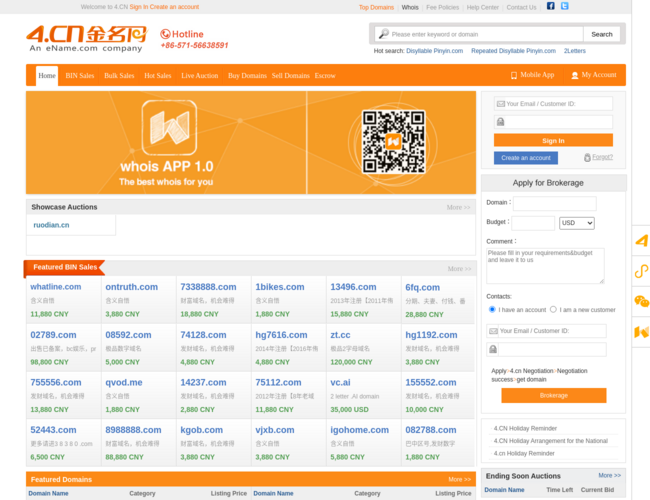
Task: Click the 4.CN logo in header
Action: [86, 39]
